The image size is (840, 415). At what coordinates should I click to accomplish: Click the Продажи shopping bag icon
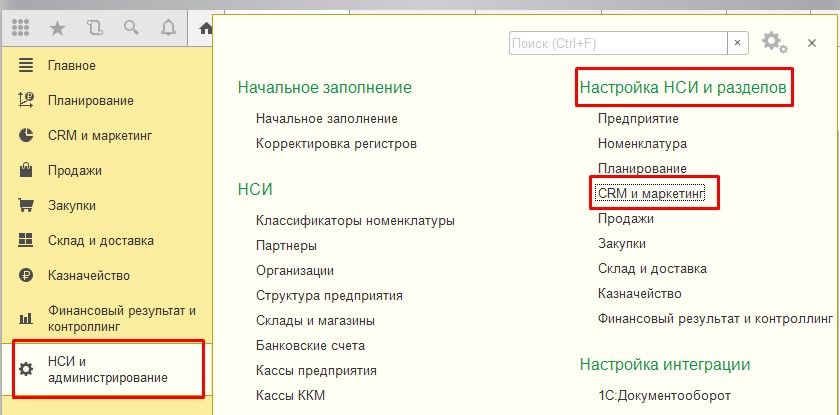pyautogui.click(x=26, y=171)
